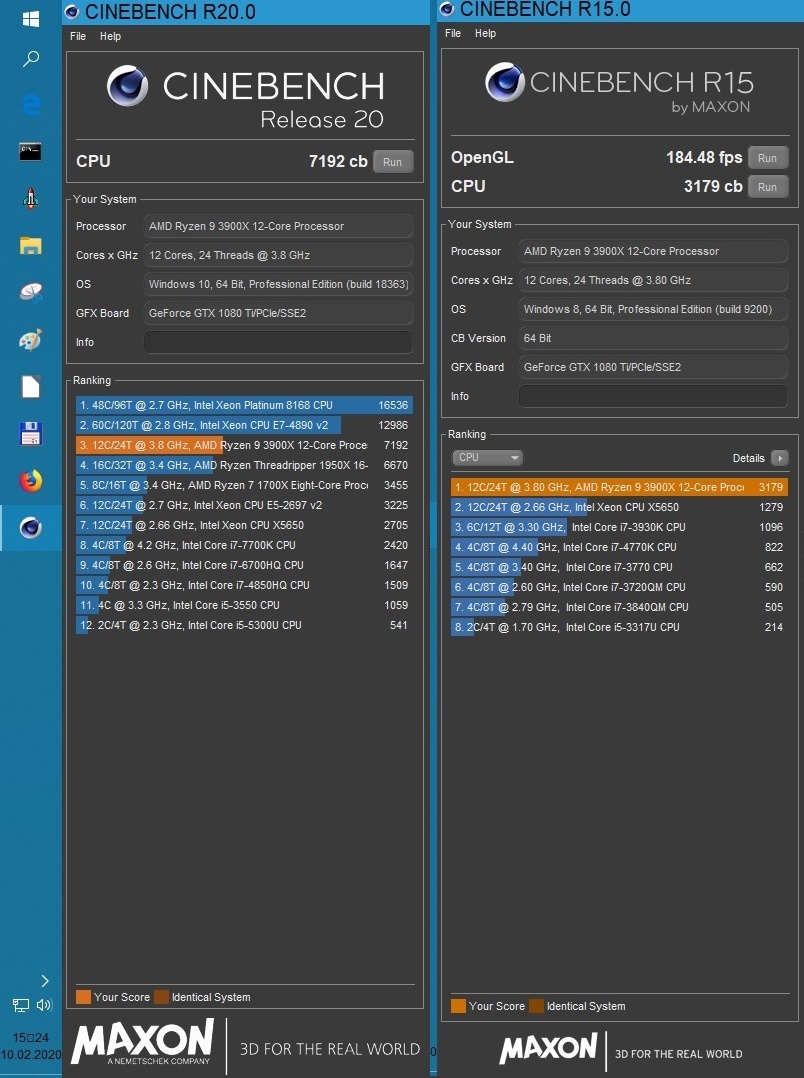The width and height of the screenshot is (804, 1078).
Task: Open the taskbar search magnifier
Action: click(x=30, y=58)
